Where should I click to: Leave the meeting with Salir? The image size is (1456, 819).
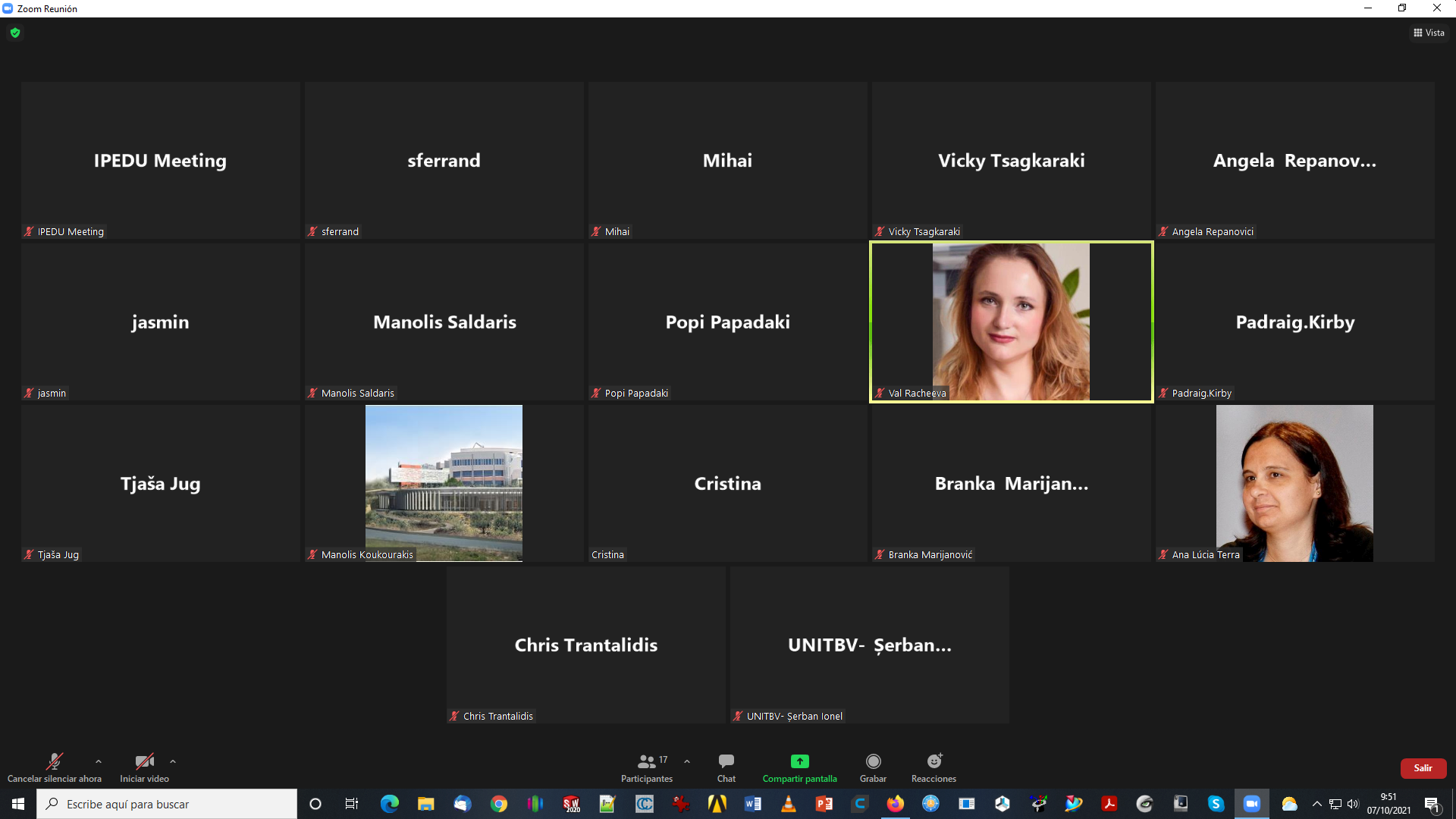point(1423,768)
